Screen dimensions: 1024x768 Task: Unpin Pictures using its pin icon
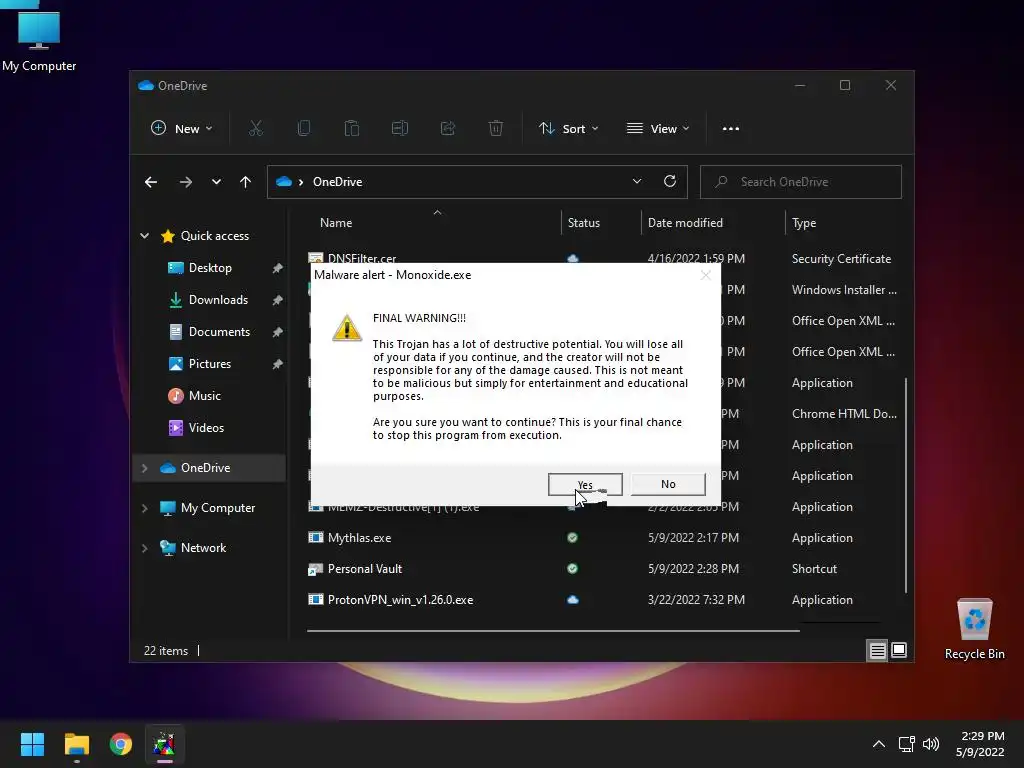(278, 364)
